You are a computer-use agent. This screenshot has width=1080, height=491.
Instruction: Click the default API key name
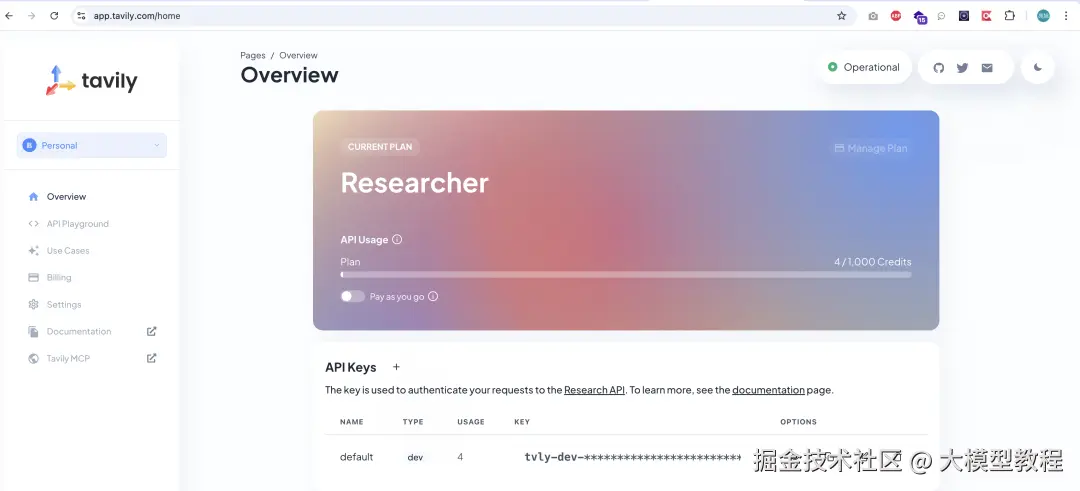point(357,457)
